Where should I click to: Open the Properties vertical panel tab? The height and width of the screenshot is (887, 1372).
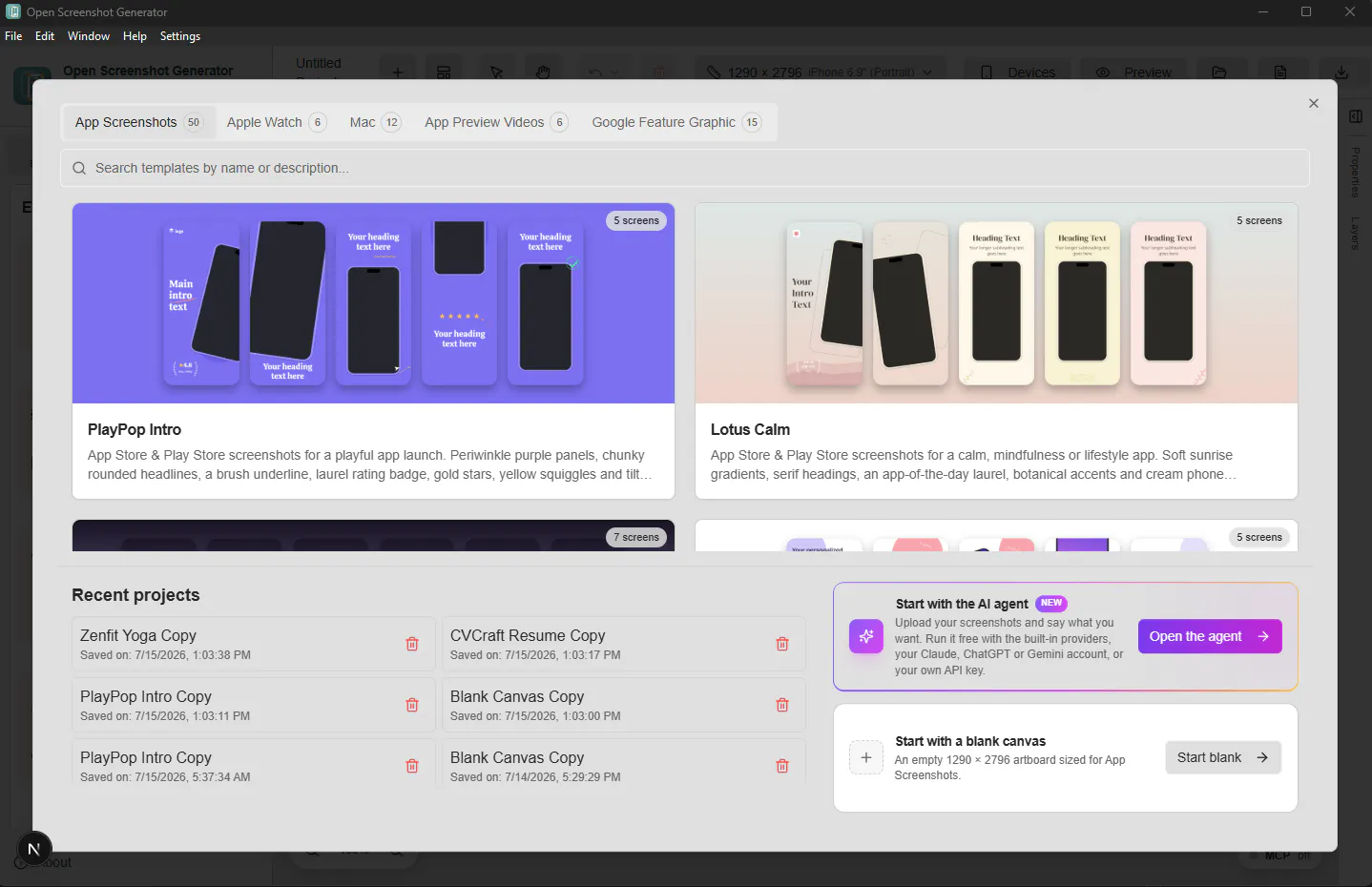point(1355,173)
